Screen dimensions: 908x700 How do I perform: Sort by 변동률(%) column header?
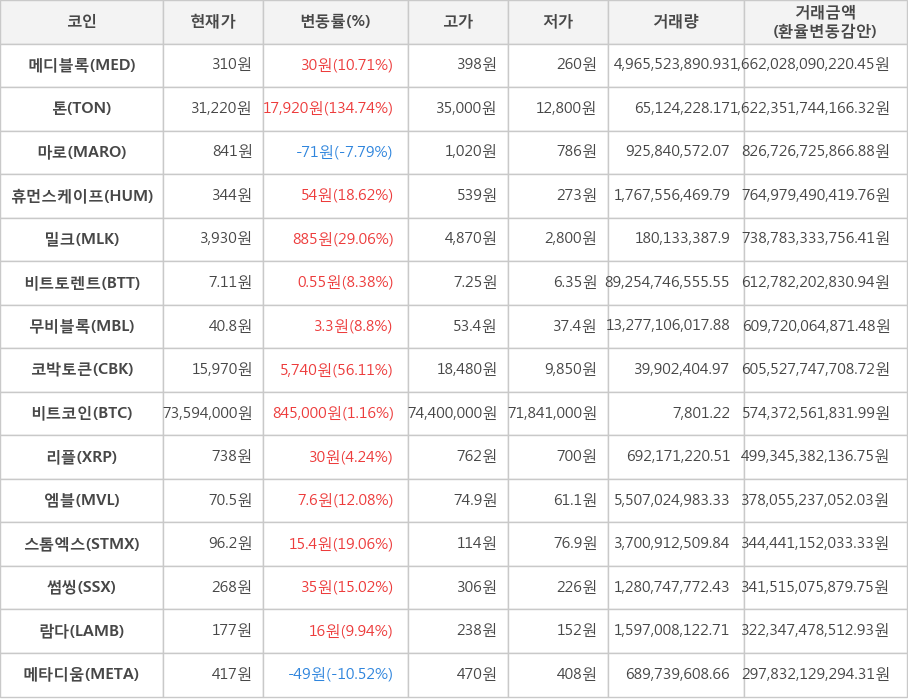pyautogui.click(x=335, y=22)
